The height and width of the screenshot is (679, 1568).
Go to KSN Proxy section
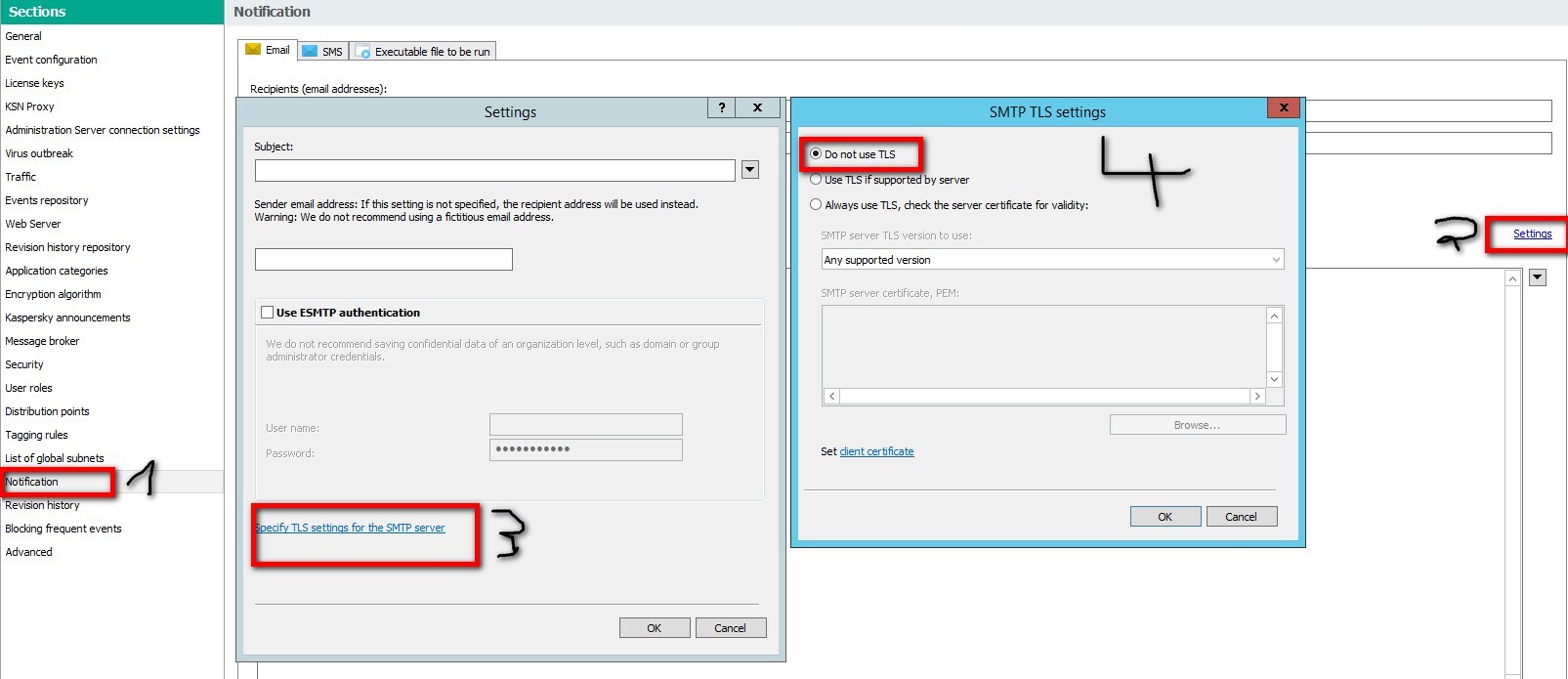click(x=29, y=106)
